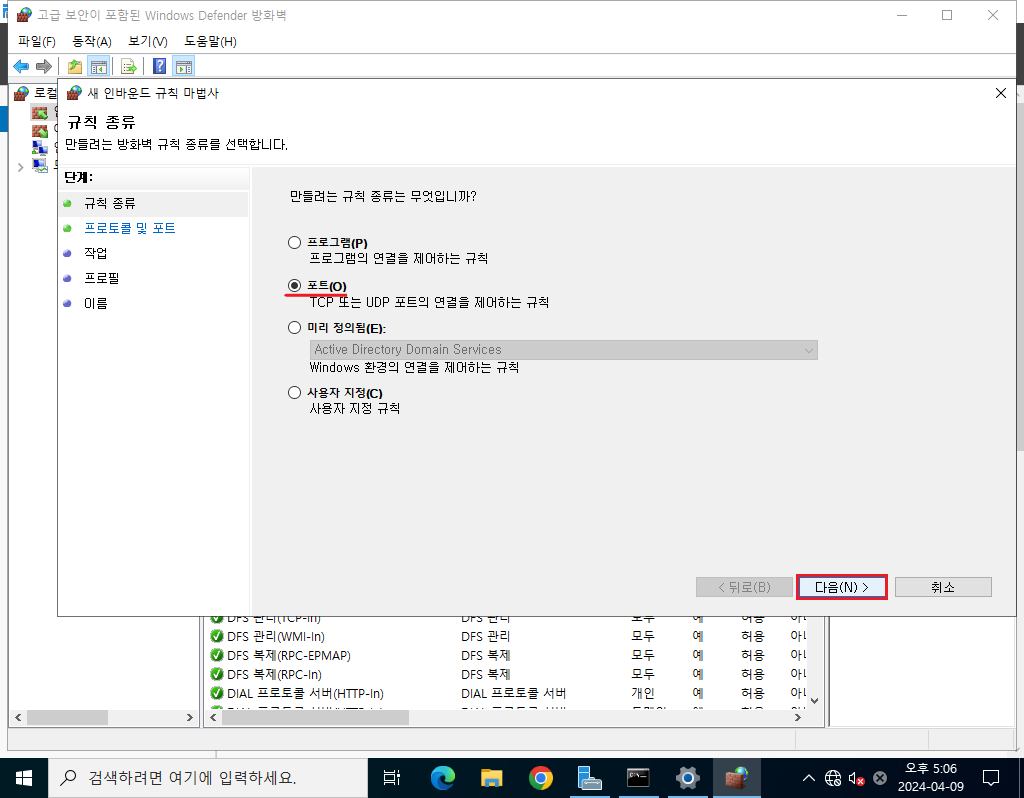Select the 미리 정의됨(E) radio button
Image resolution: width=1024 pixels, height=798 pixels.
(x=295, y=328)
